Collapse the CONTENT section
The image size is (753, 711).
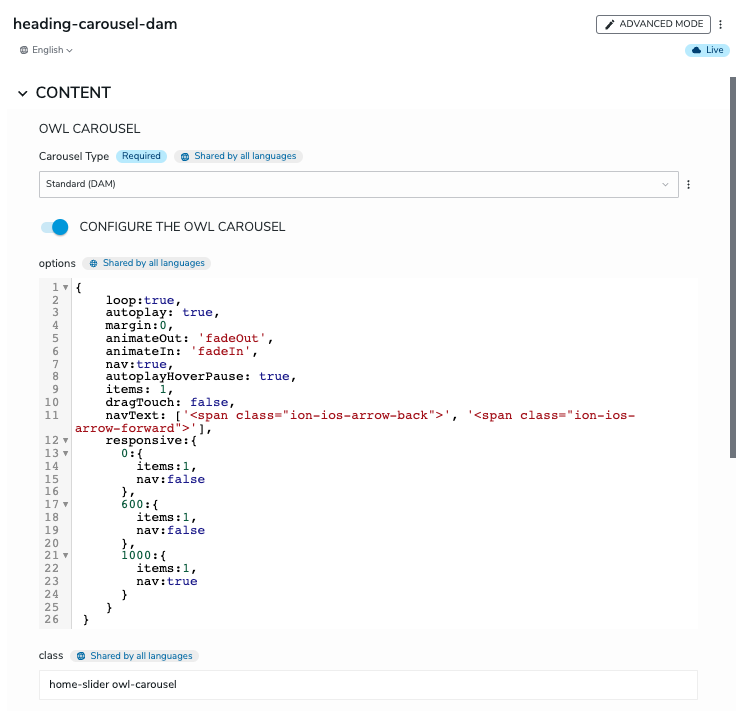click(23, 93)
